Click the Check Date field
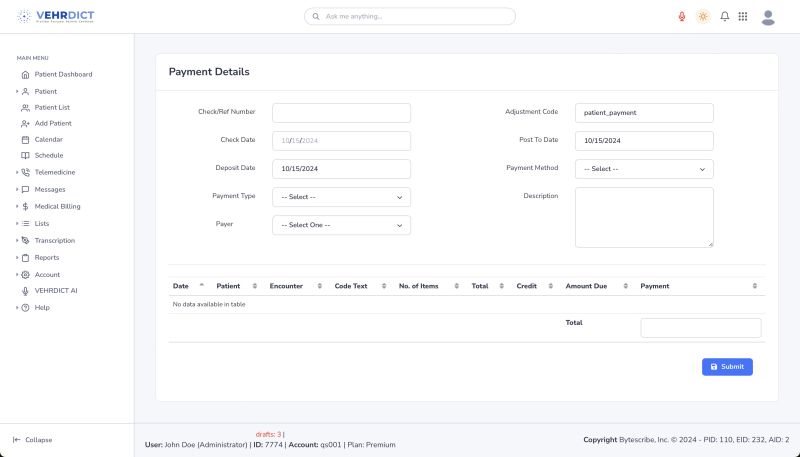Image resolution: width=800 pixels, height=457 pixels. pyautogui.click(x=341, y=141)
